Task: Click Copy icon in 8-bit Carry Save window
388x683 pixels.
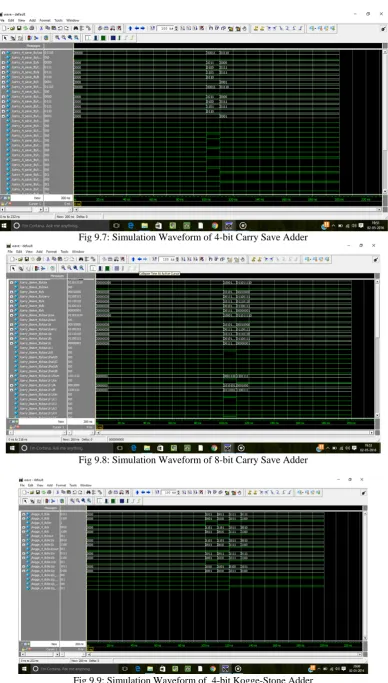Action: [54, 259]
